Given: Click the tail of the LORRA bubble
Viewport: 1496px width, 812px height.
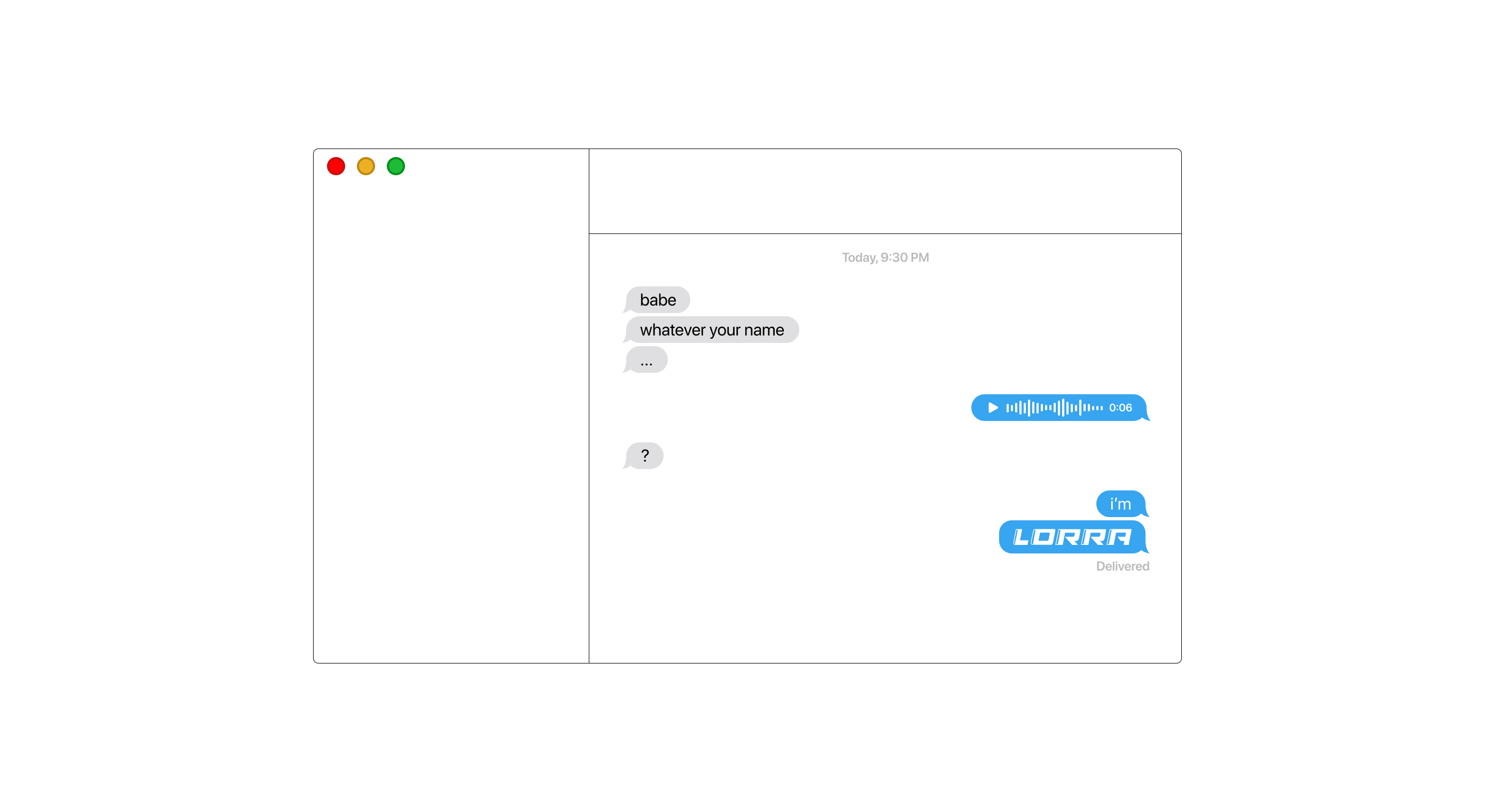Looking at the screenshot, I should point(1146,550).
